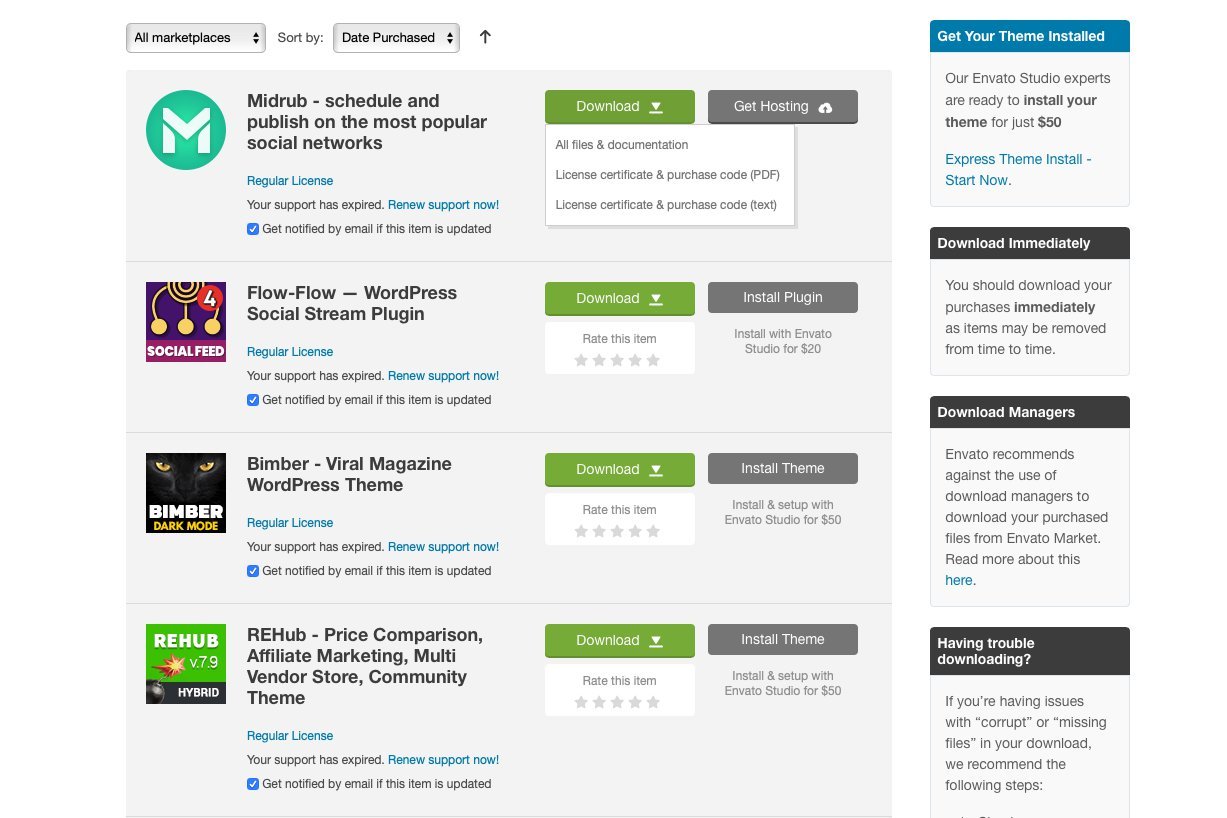Click Renew support now for Bimber
Image resolution: width=1227 pixels, height=818 pixels.
443,547
